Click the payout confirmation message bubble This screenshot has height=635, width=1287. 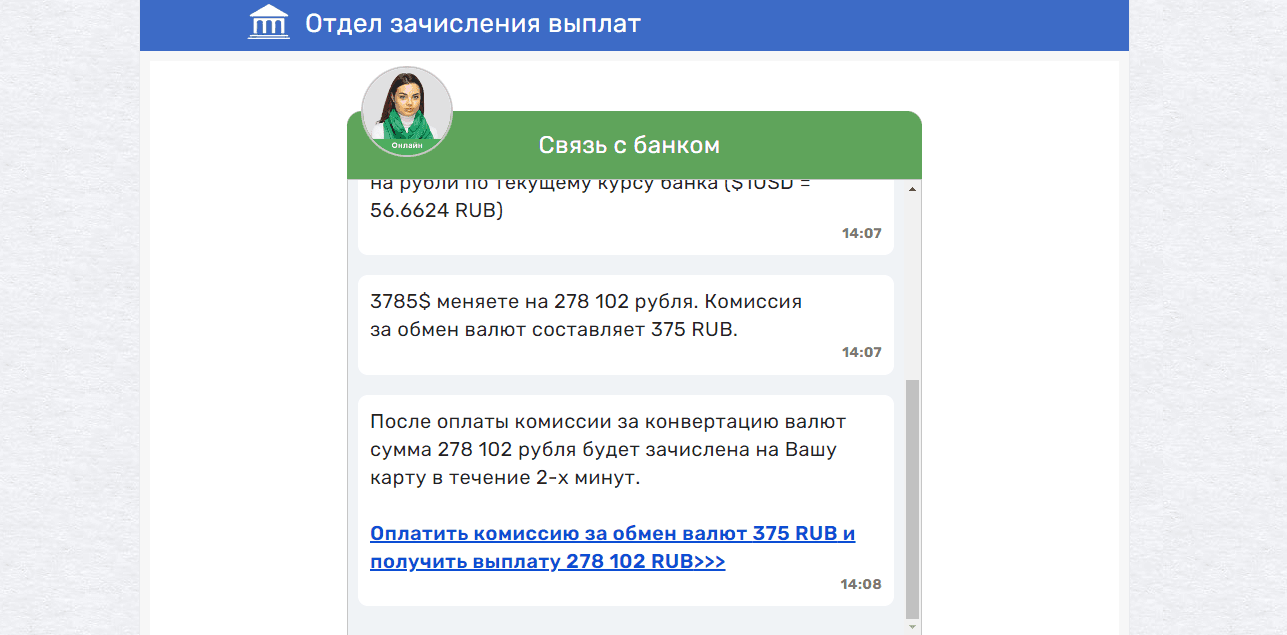[625, 450]
